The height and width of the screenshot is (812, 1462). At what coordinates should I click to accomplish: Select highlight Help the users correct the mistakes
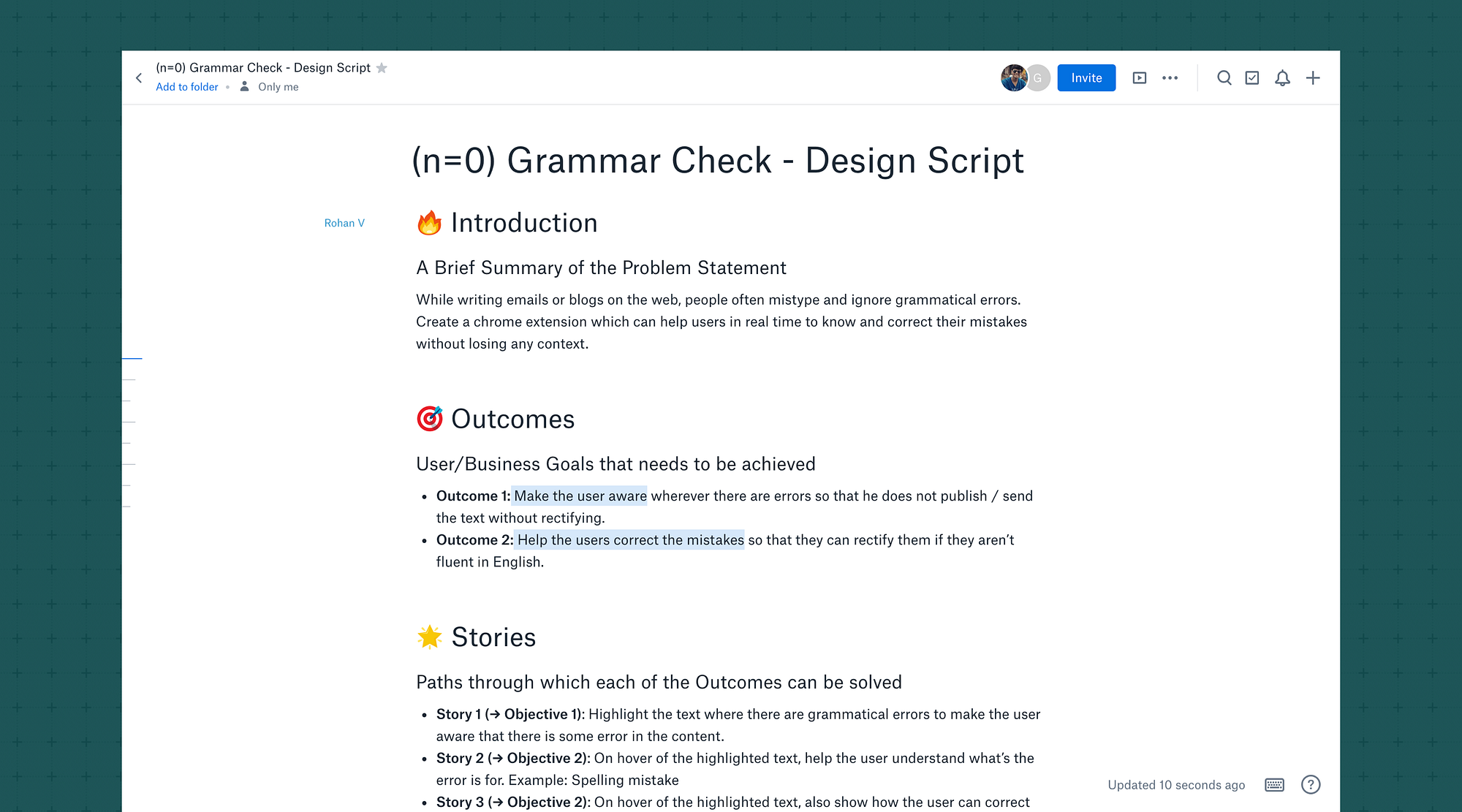[629, 540]
